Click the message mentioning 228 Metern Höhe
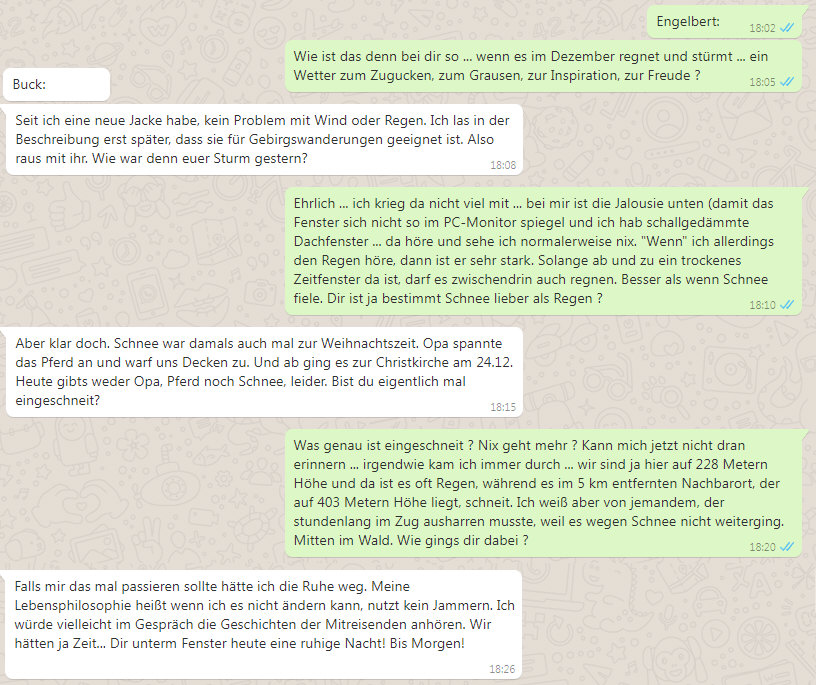816x685 pixels. (x=543, y=493)
